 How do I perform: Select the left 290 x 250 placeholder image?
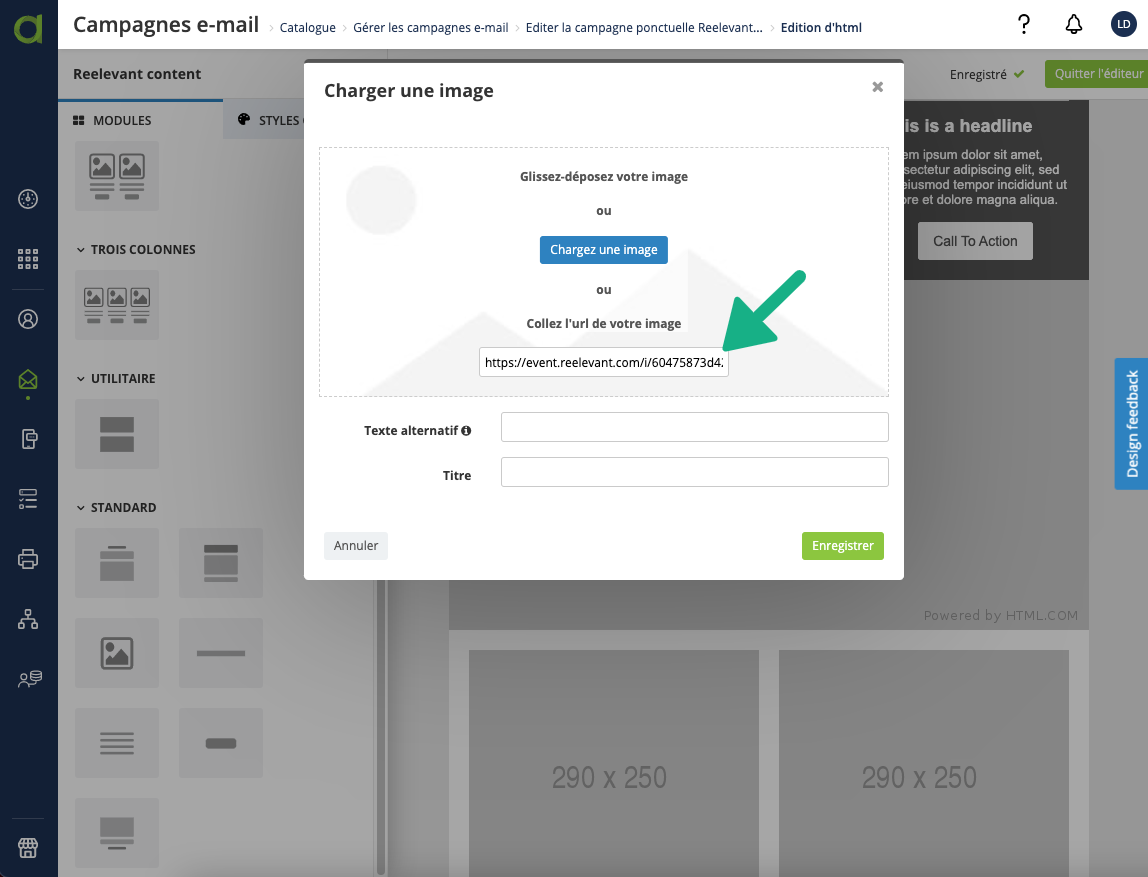pyautogui.click(x=614, y=763)
